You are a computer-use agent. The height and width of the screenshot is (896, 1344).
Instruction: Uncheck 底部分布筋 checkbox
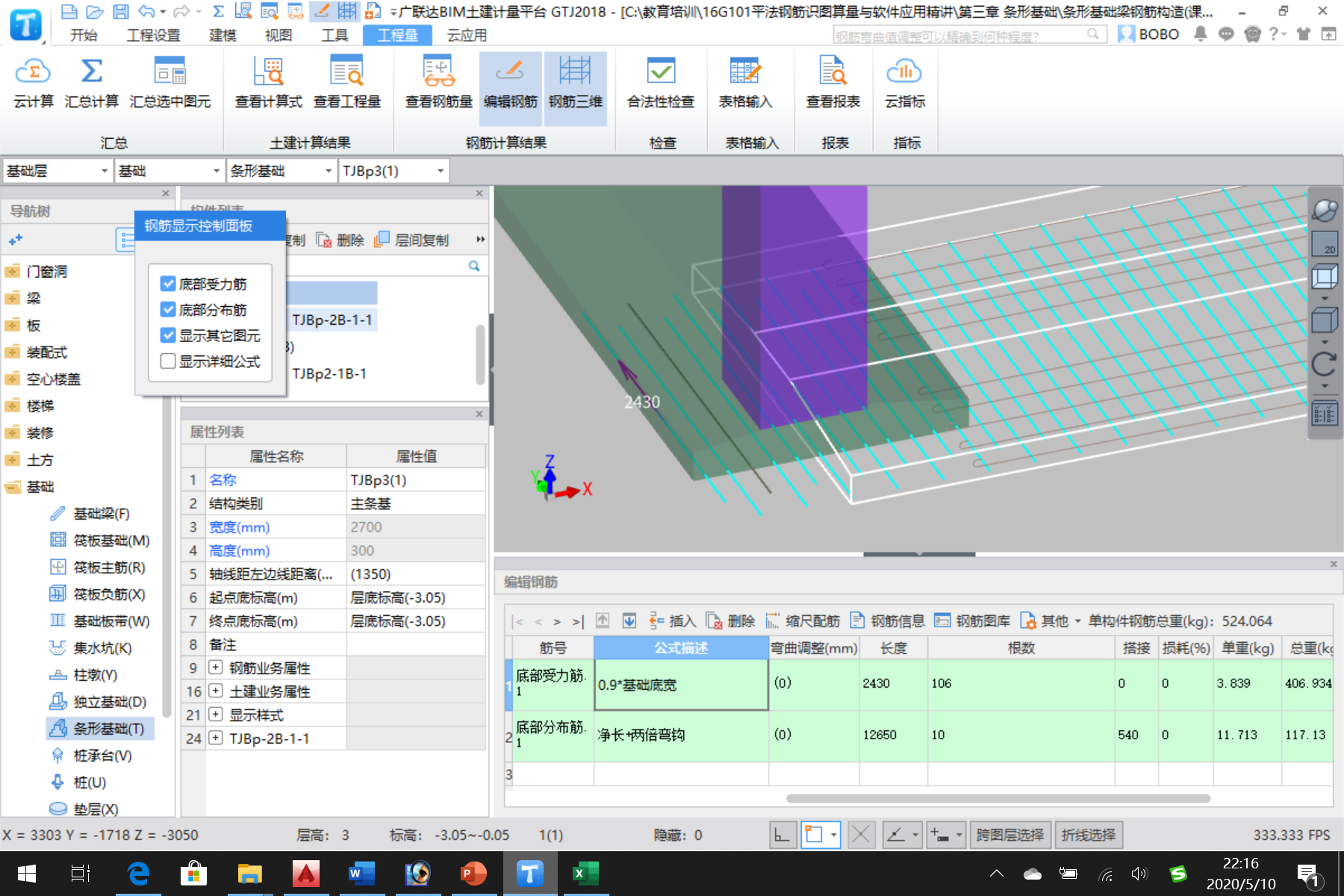pyautogui.click(x=168, y=309)
